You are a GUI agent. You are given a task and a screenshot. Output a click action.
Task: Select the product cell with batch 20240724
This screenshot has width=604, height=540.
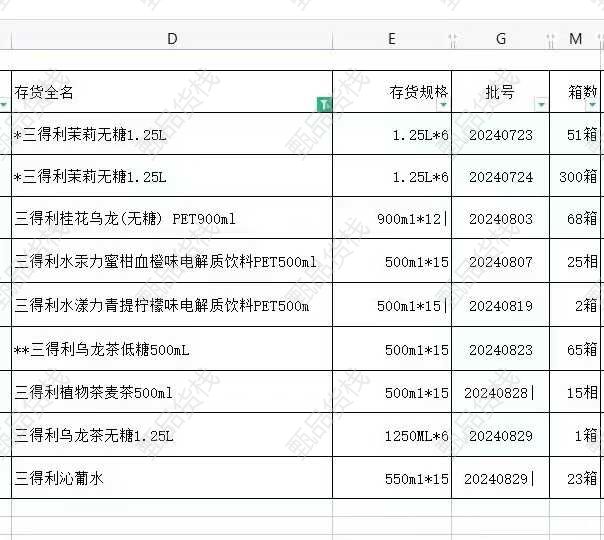172,176
